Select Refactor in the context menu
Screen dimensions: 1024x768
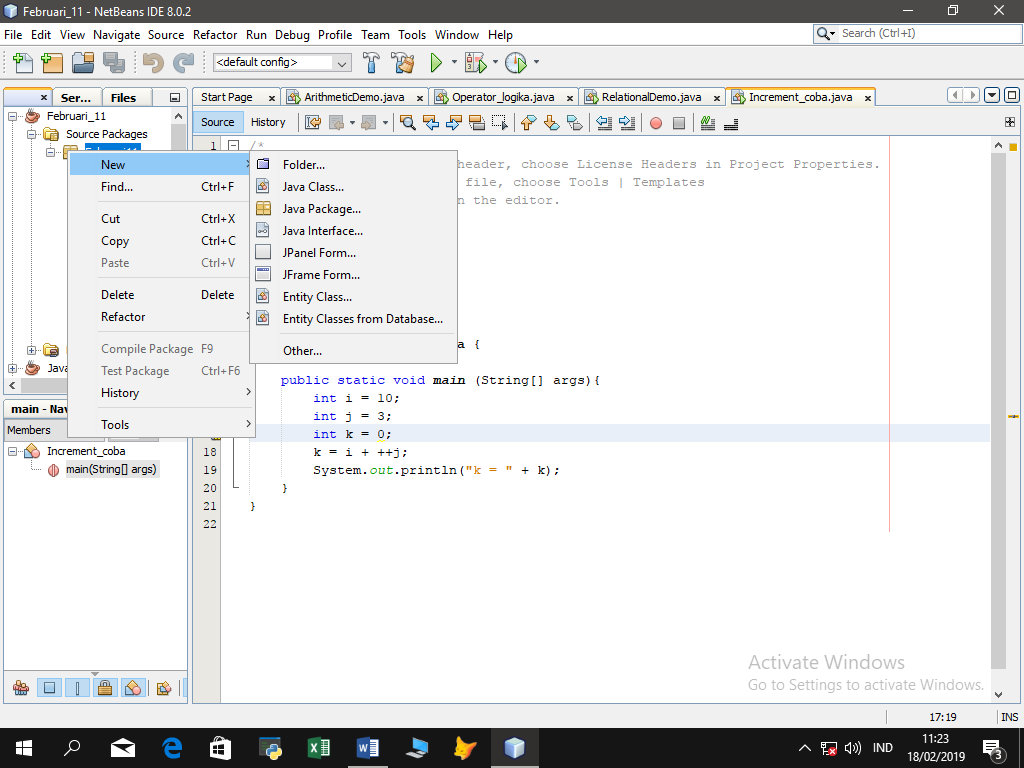122,317
